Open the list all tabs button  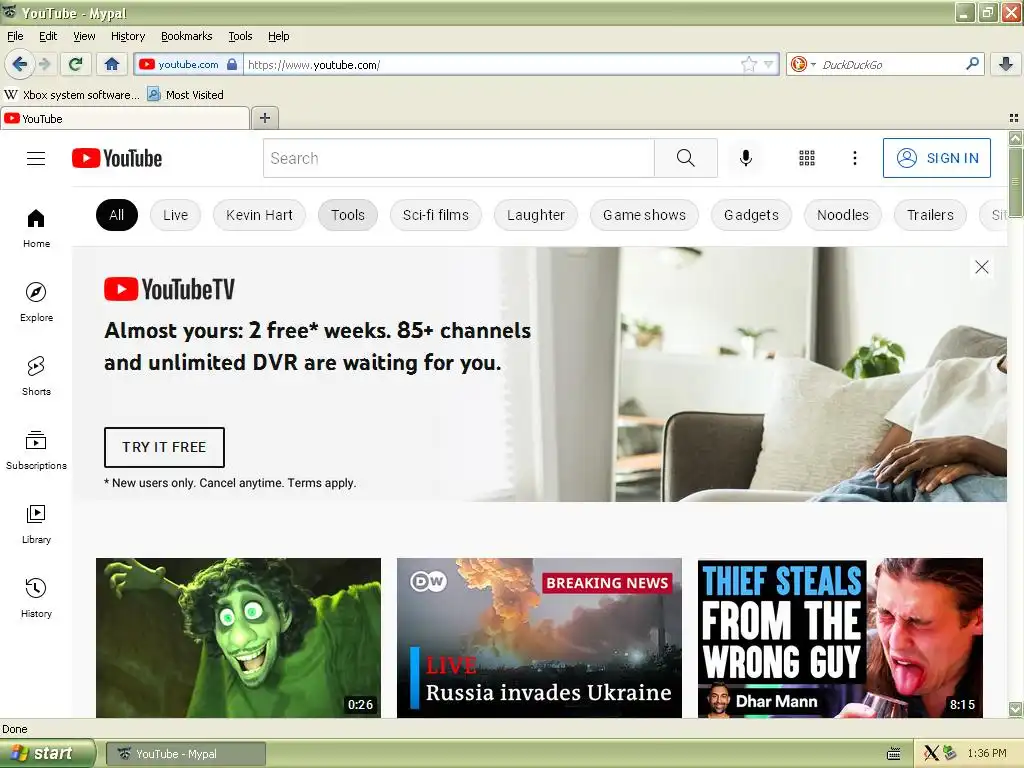click(x=1014, y=118)
